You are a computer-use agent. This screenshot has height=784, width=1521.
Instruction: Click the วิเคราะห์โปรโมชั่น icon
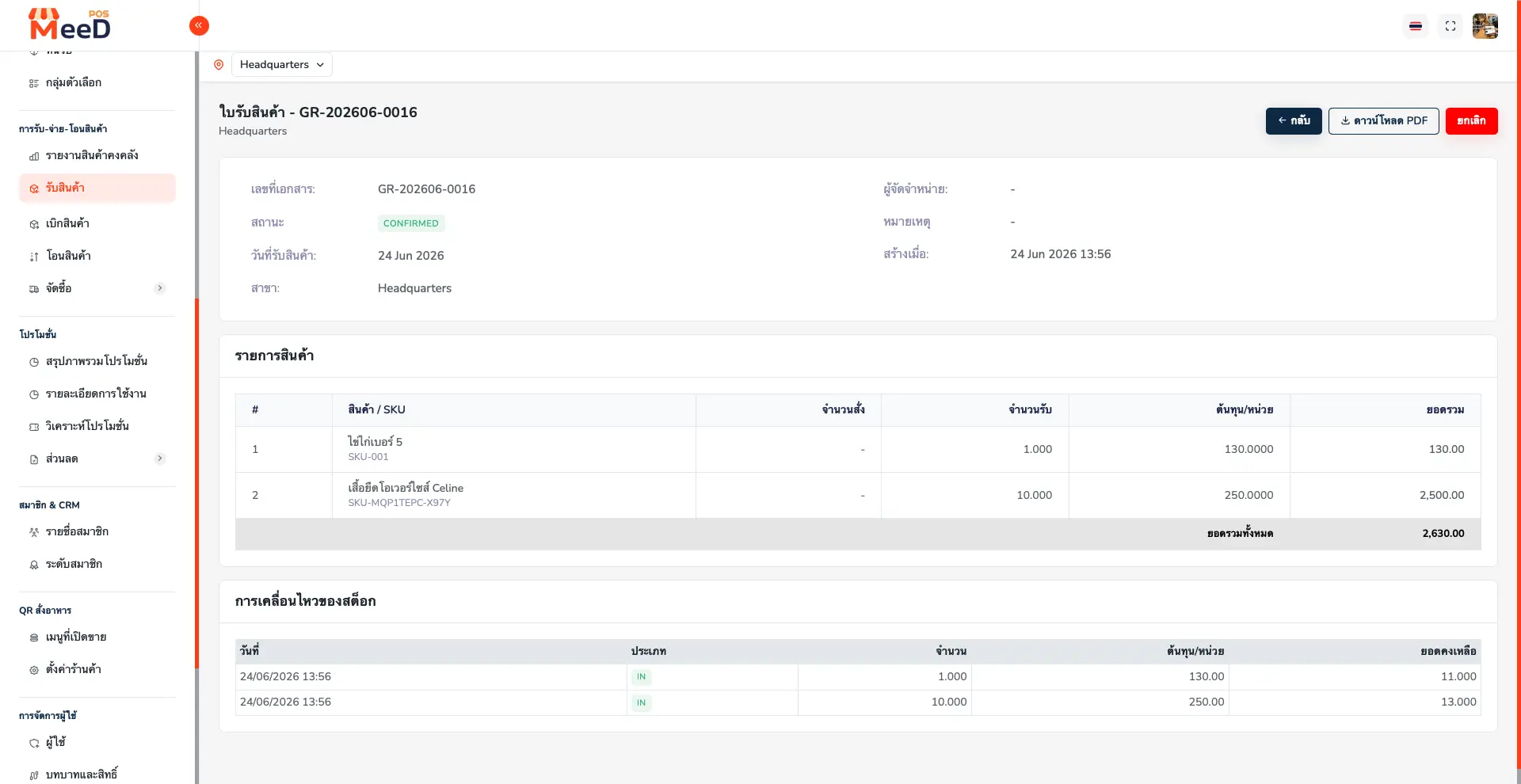[x=34, y=427]
